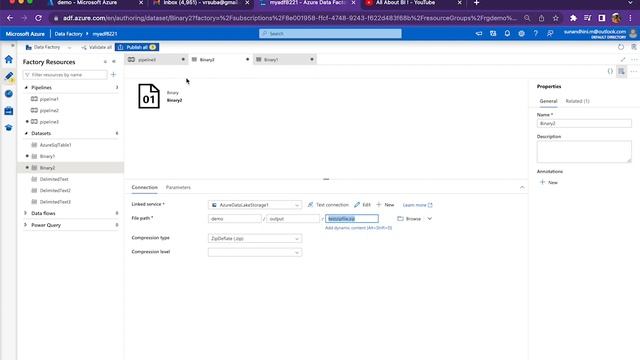Click the Publish all button
The height and width of the screenshot is (360, 640).
click(x=137, y=47)
